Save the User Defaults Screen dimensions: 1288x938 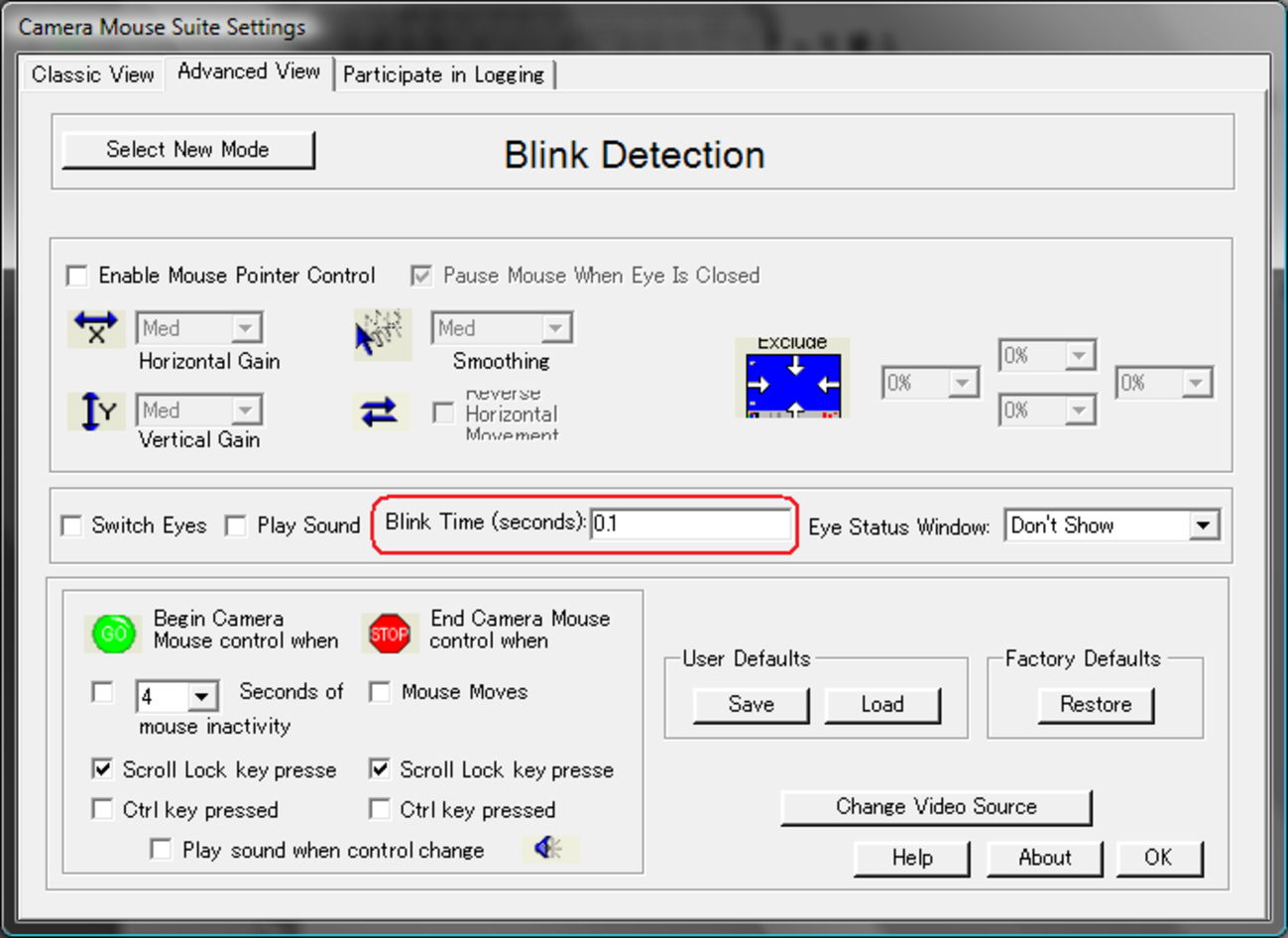tap(751, 705)
